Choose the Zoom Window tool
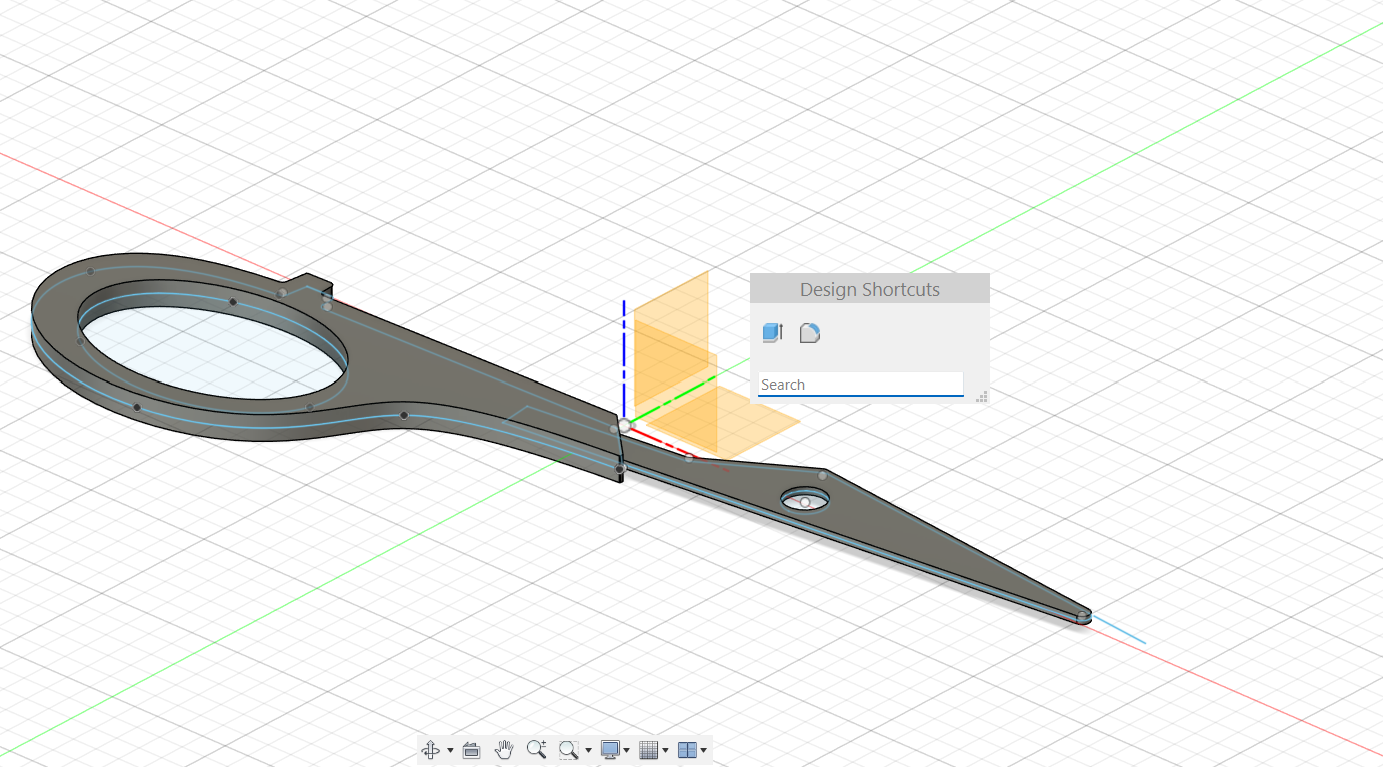 (569, 750)
